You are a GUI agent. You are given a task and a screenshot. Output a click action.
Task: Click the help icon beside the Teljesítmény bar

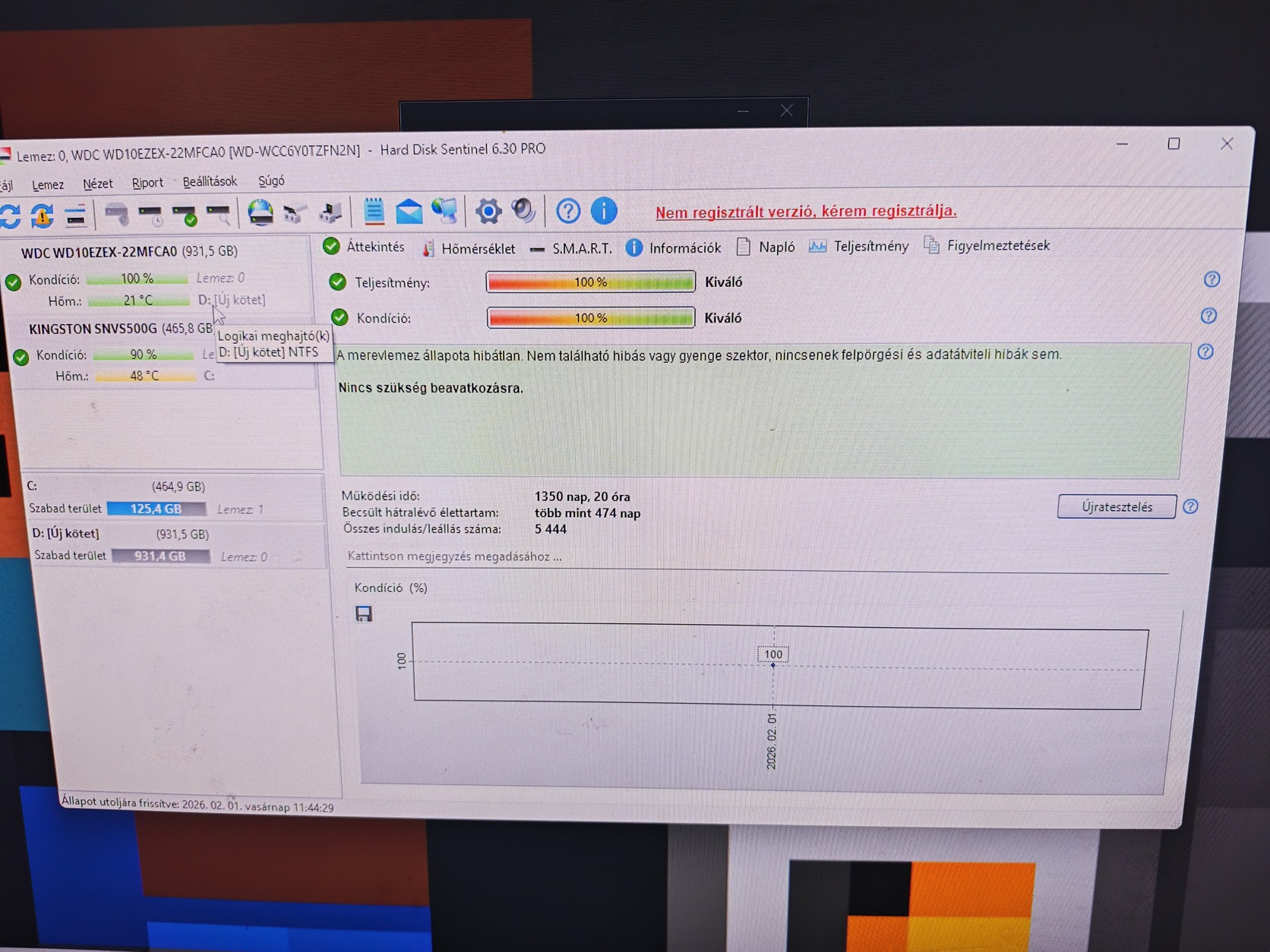click(x=1212, y=279)
